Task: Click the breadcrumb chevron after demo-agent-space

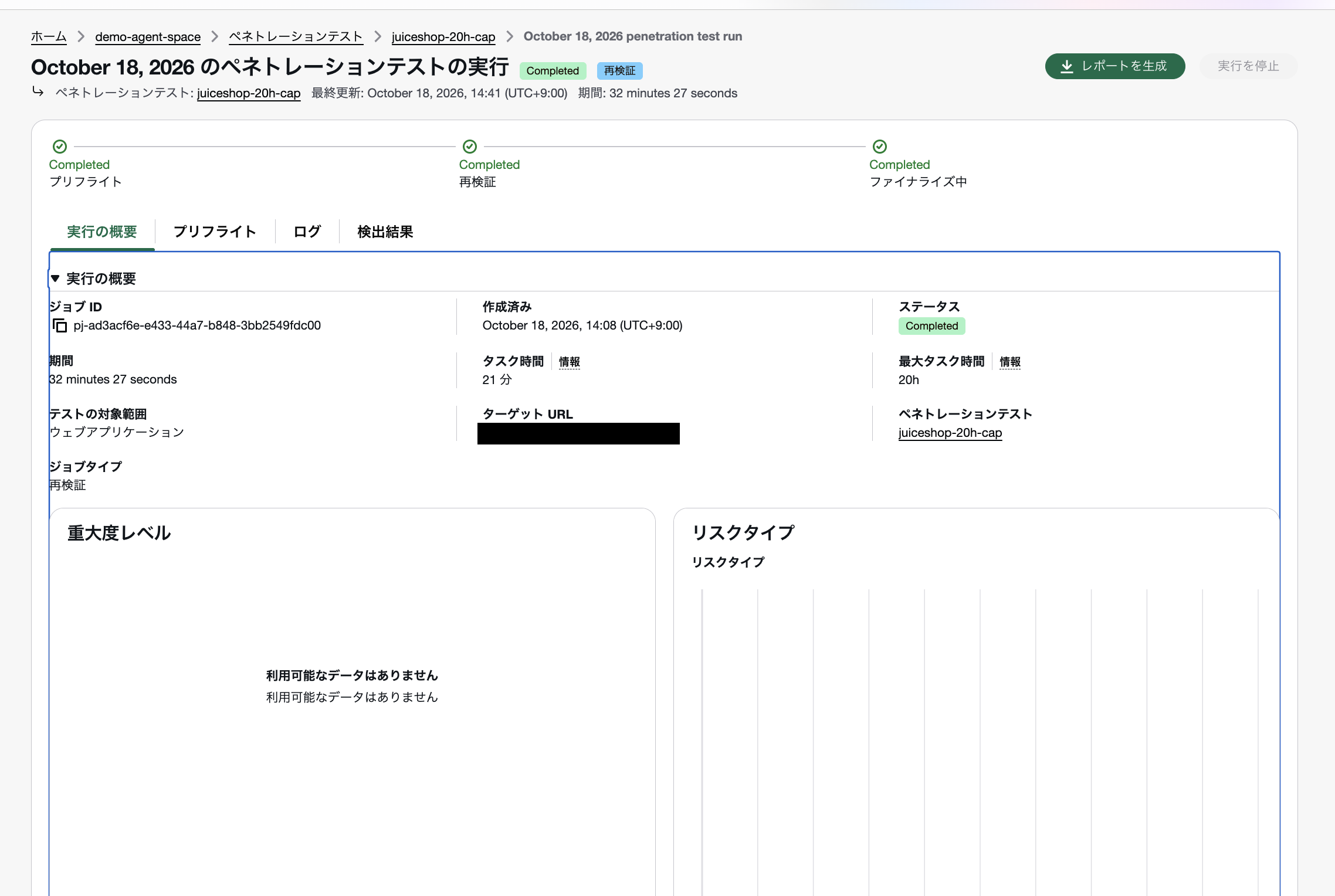Action: [215, 36]
